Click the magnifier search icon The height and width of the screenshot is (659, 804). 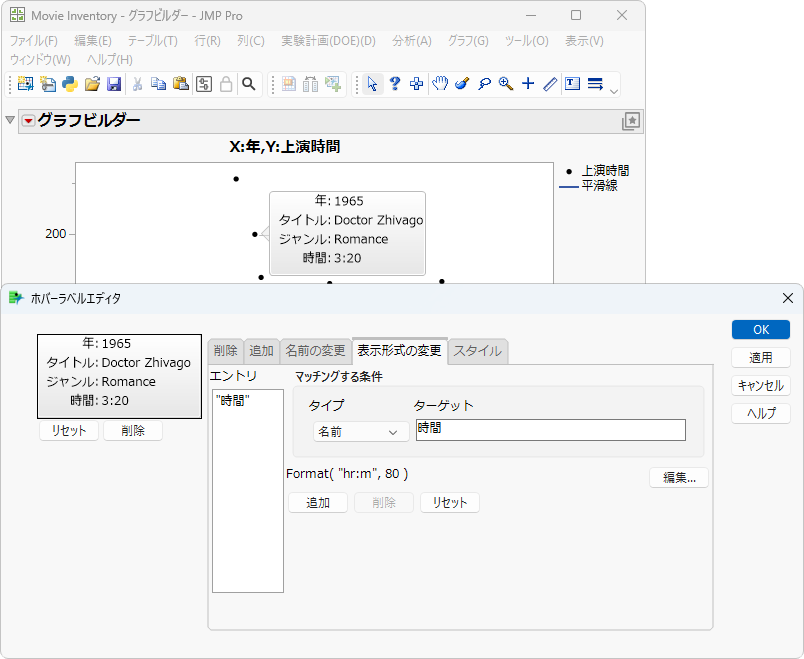[x=249, y=84]
